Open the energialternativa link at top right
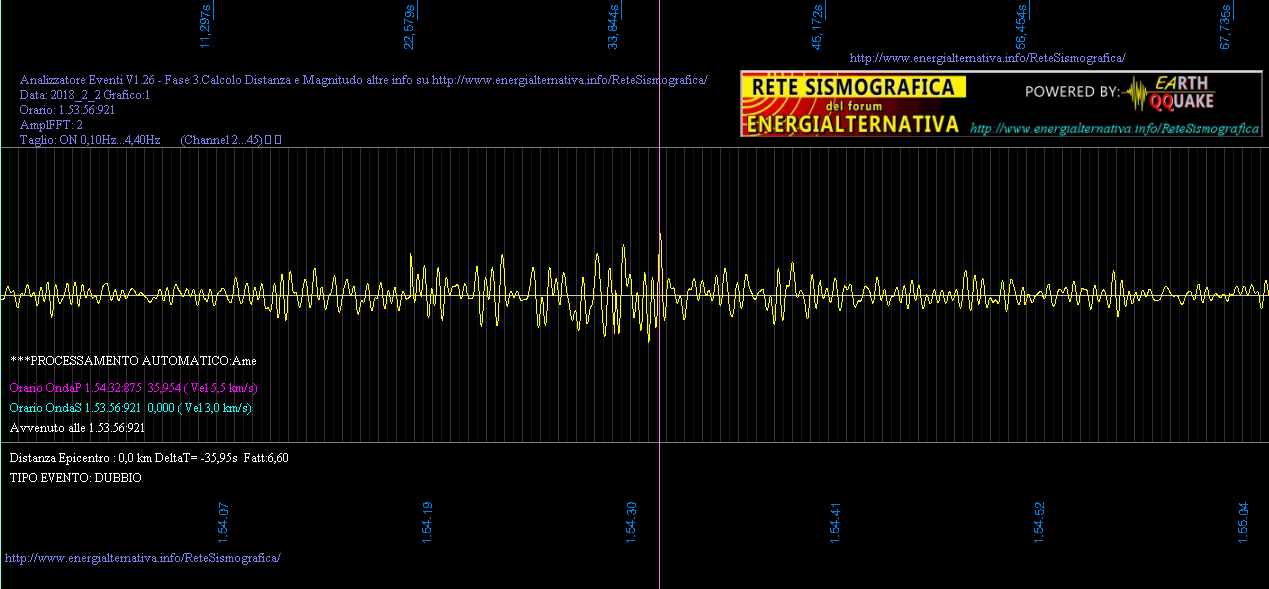1269x589 pixels. (x=987, y=58)
